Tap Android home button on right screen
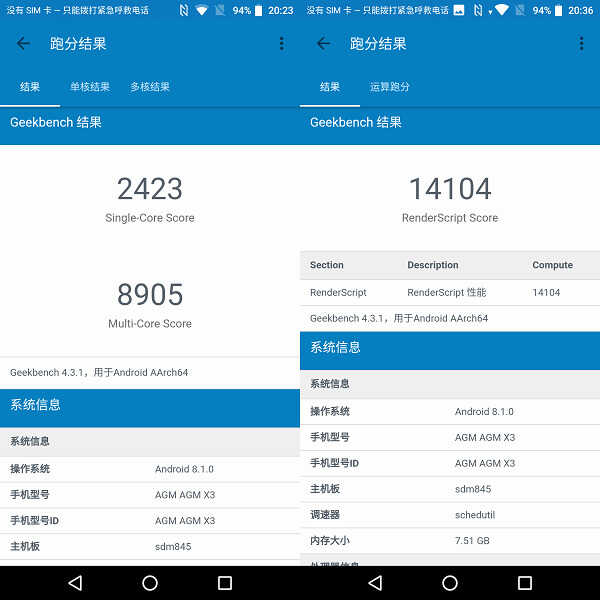 [450, 583]
